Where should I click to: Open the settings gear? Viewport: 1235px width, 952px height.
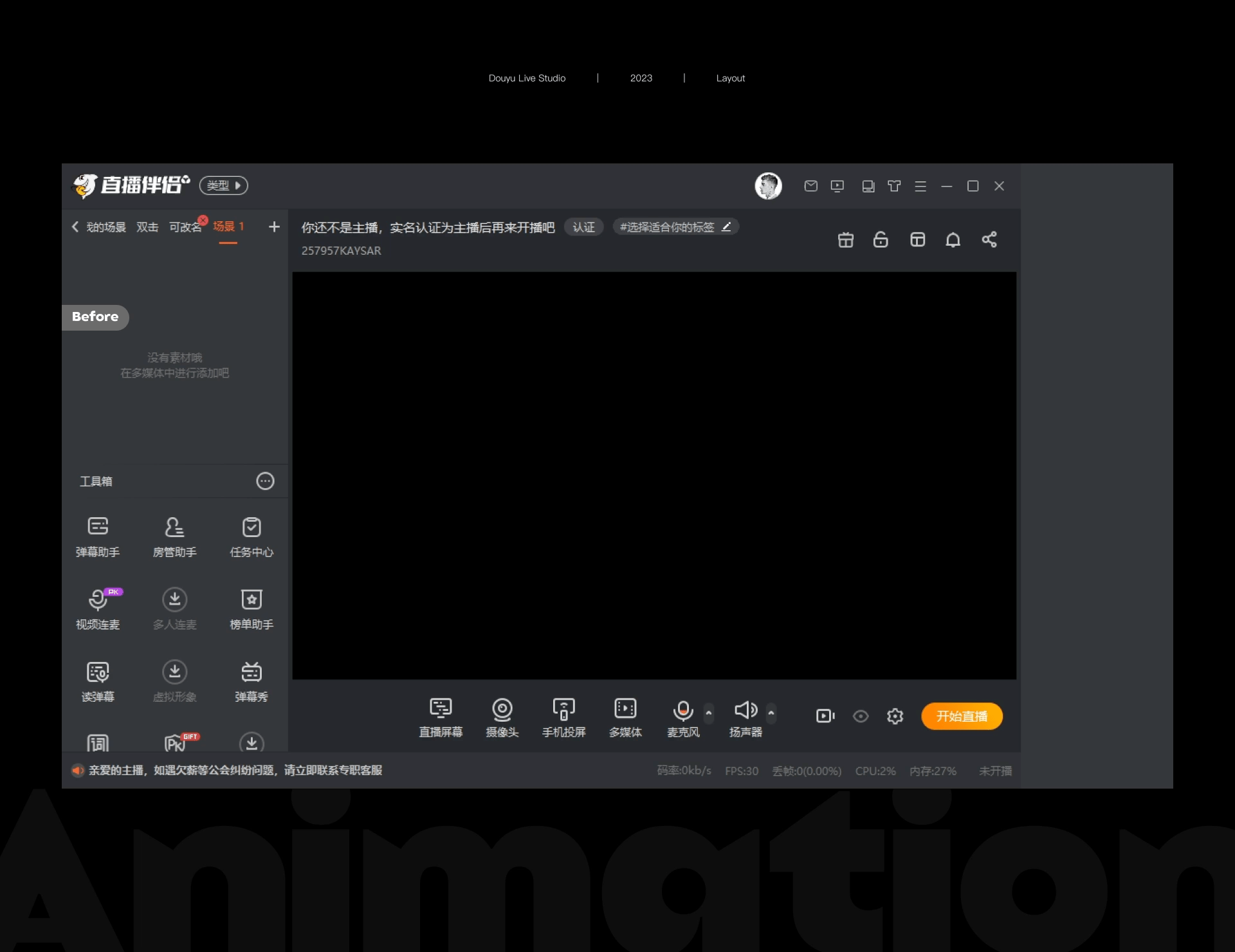pyautogui.click(x=895, y=716)
